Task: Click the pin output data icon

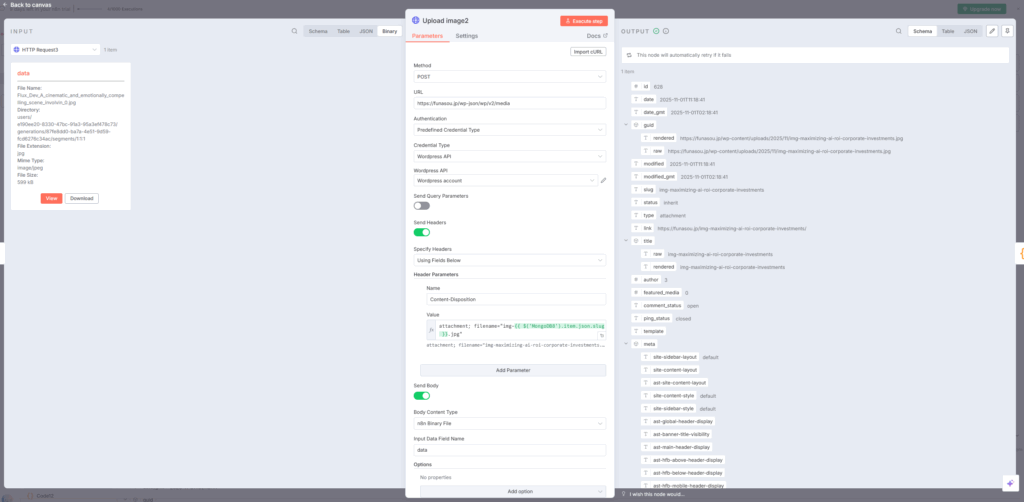Action: click(x=1007, y=31)
